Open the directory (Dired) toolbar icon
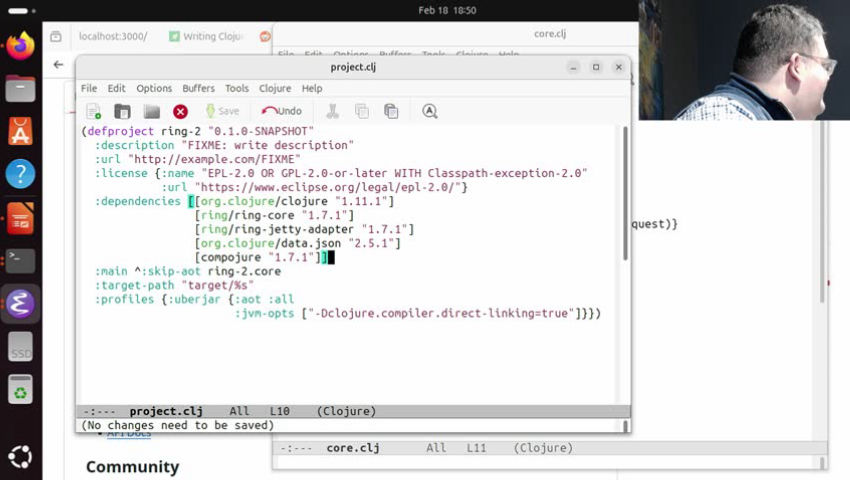850x480 pixels. 152,111
